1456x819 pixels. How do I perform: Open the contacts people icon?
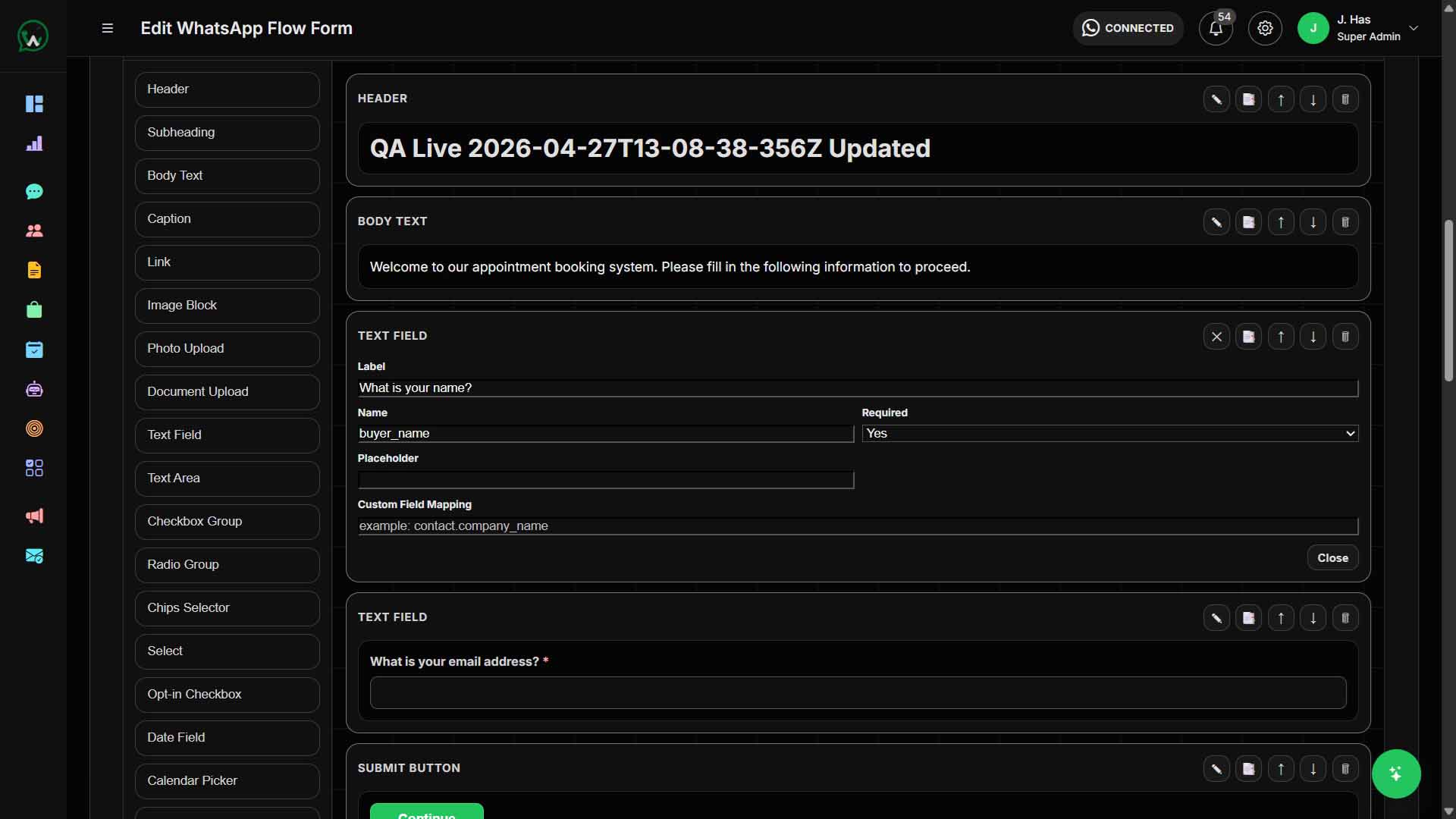click(x=34, y=231)
